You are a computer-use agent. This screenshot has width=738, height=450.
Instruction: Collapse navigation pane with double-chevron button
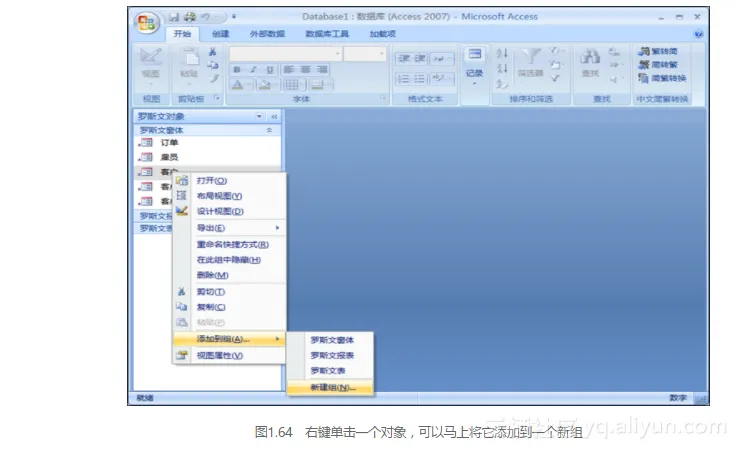(x=274, y=116)
